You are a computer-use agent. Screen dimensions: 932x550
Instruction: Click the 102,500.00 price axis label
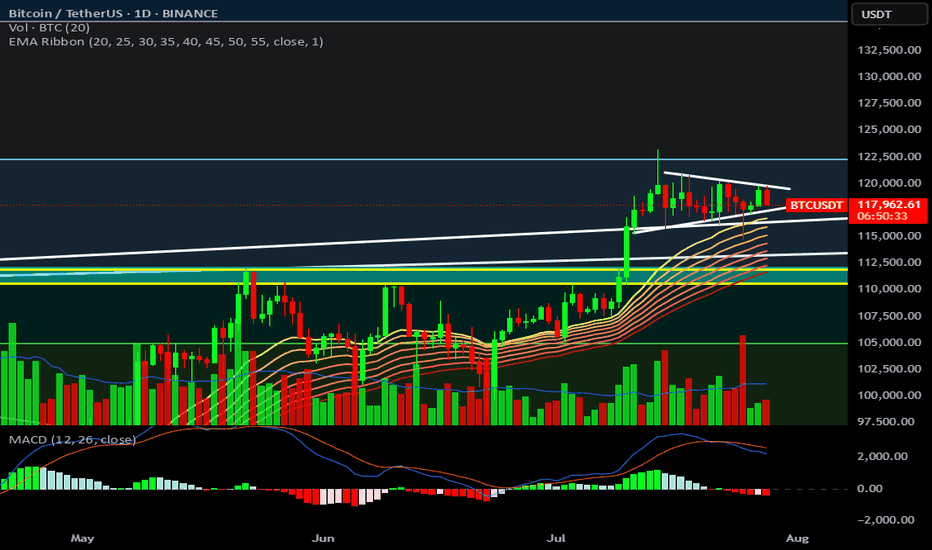click(889, 369)
